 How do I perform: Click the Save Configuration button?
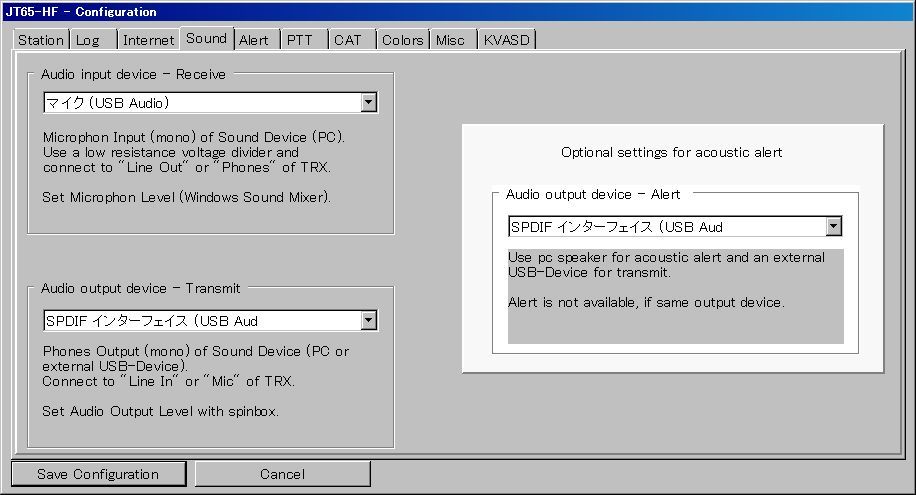click(x=98, y=474)
